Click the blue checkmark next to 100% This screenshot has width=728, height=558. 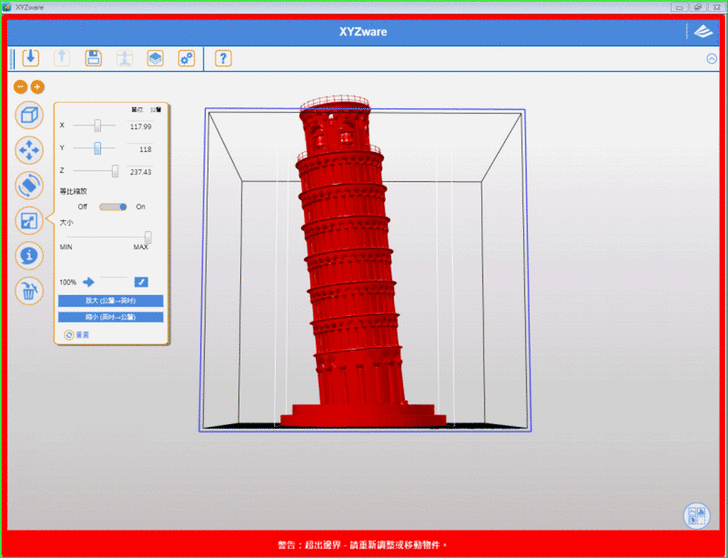pyautogui.click(x=141, y=282)
